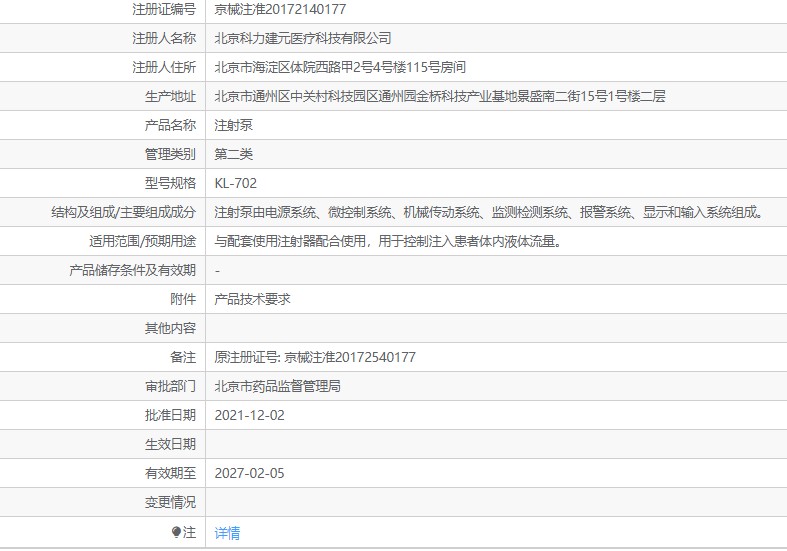This screenshot has height=551, width=787.
Task: Open the 详情 link in the 注 row
Action: pos(227,533)
